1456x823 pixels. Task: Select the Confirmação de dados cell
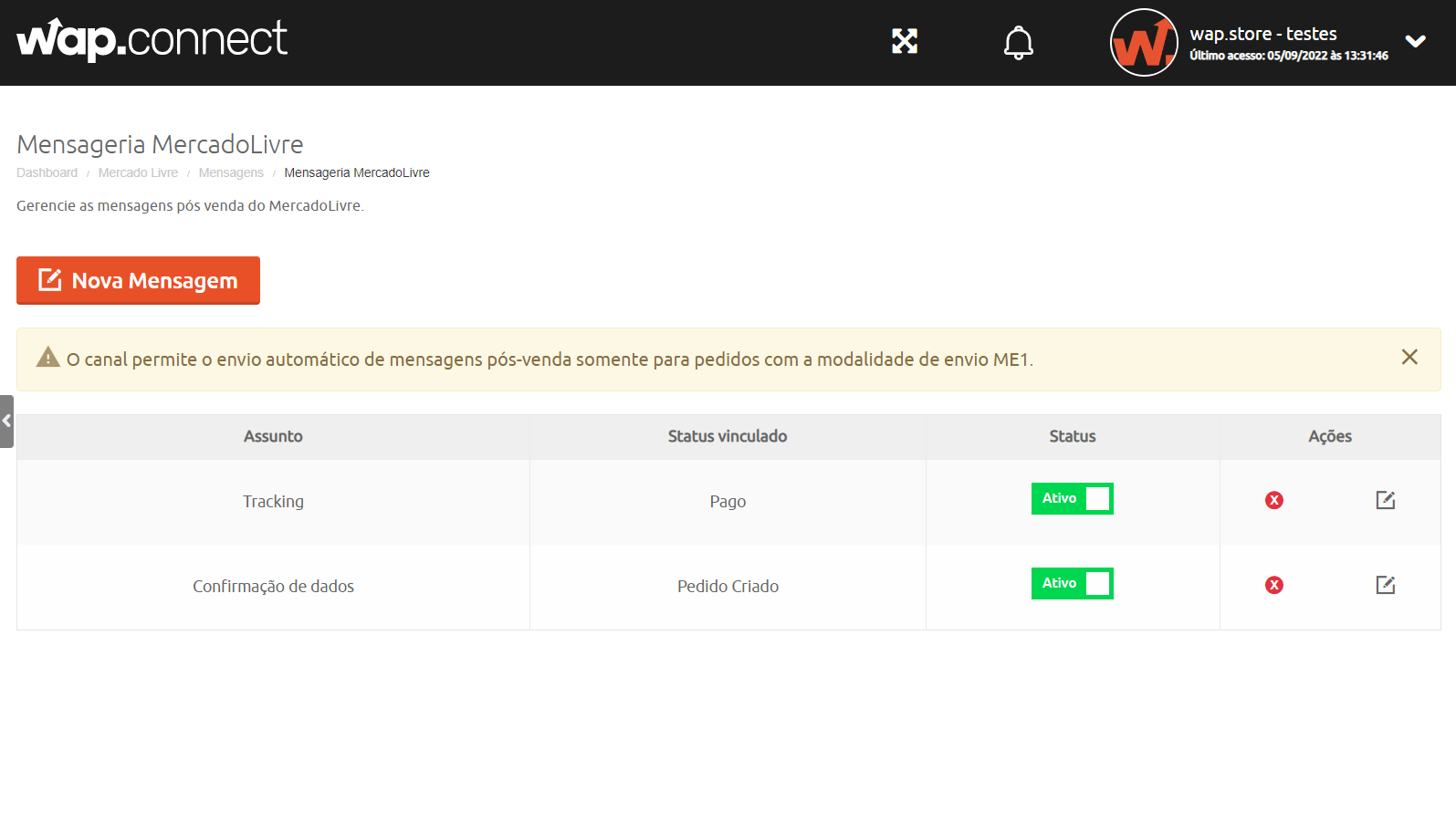[x=273, y=587]
